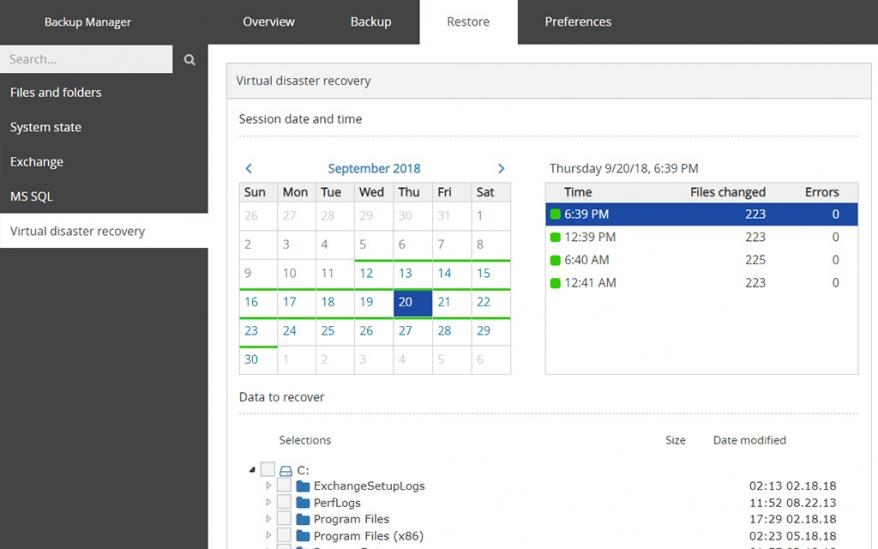Click the ExchangeSetupLogs folder icon
This screenshot has height=549, width=878.
pos(303,486)
